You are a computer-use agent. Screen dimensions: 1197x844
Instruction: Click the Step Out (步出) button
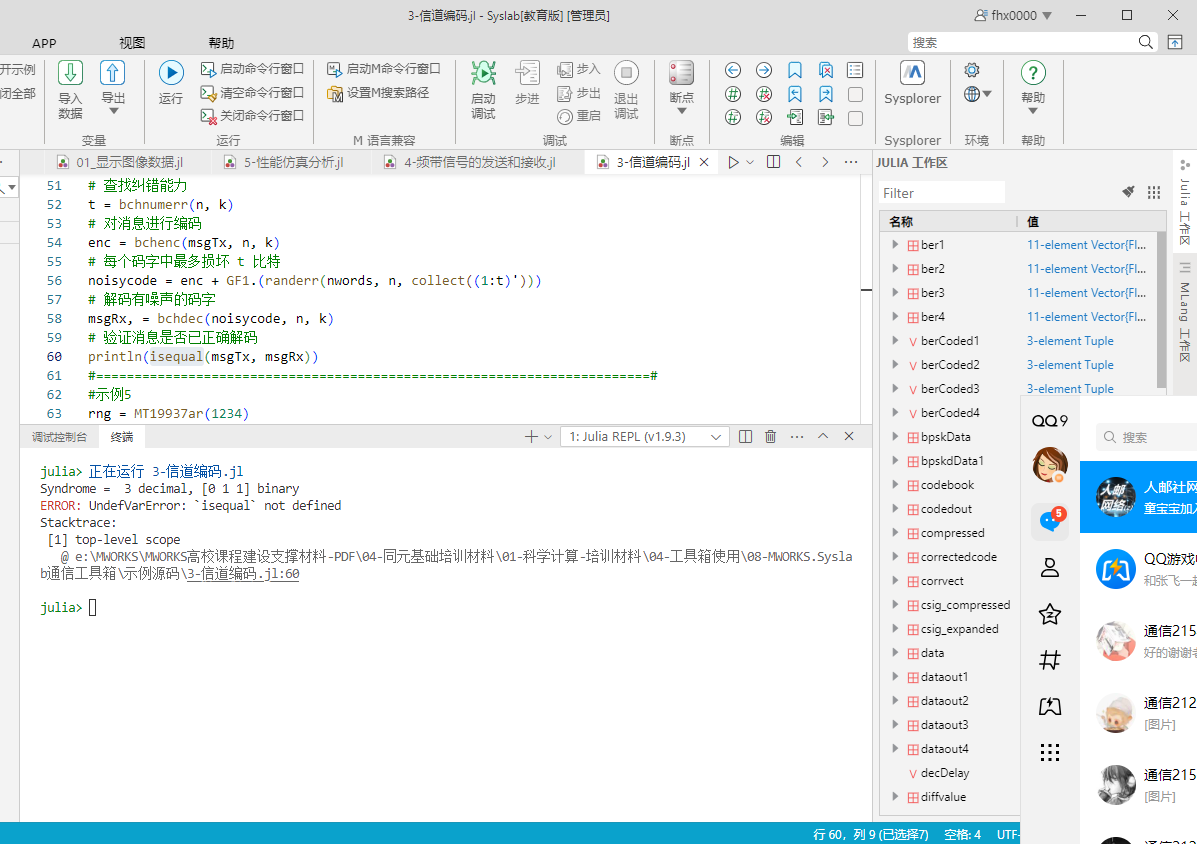tap(578, 93)
